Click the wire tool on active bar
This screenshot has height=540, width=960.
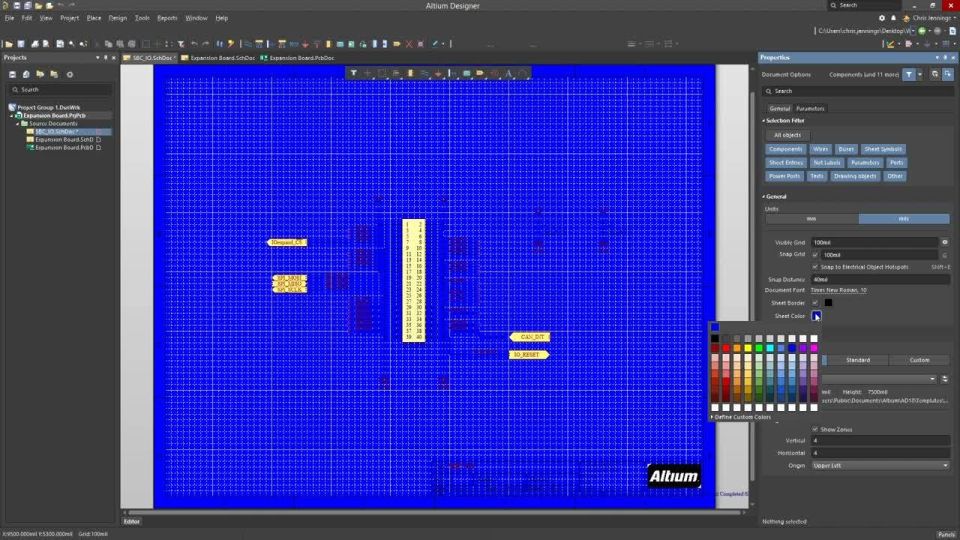pos(424,73)
